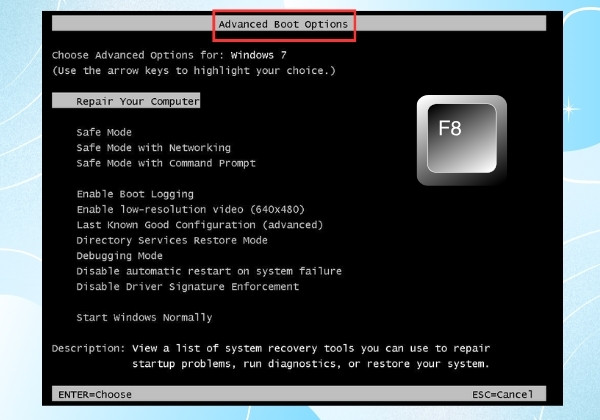
Task: Click the arrow keys instruction line
Action: tap(194, 71)
